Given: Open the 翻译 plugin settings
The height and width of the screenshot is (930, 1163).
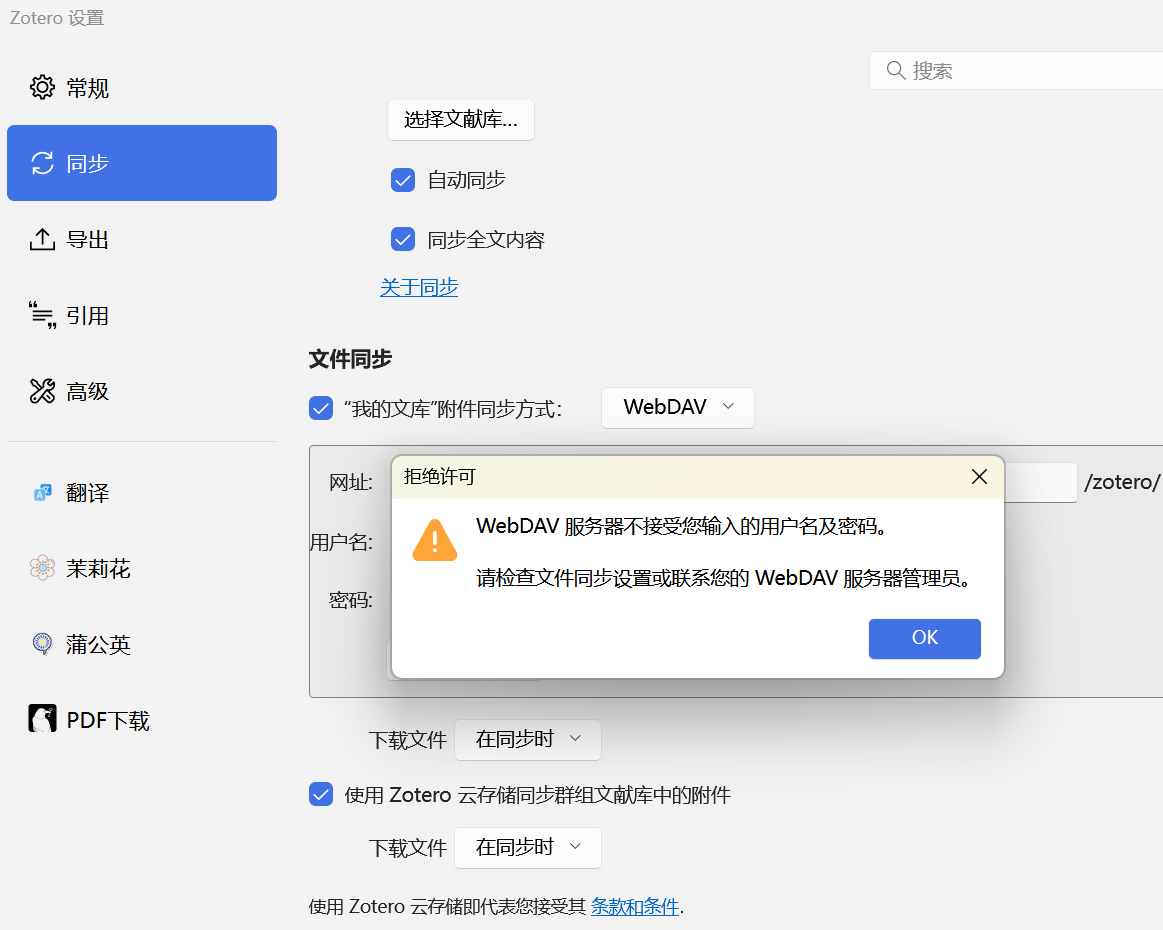Looking at the screenshot, I should pos(142,492).
